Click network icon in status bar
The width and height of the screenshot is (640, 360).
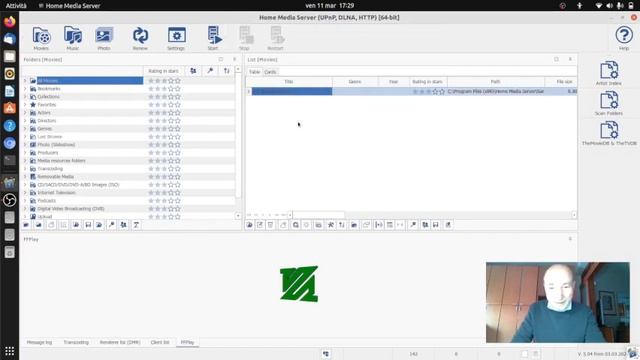click(x=326, y=354)
